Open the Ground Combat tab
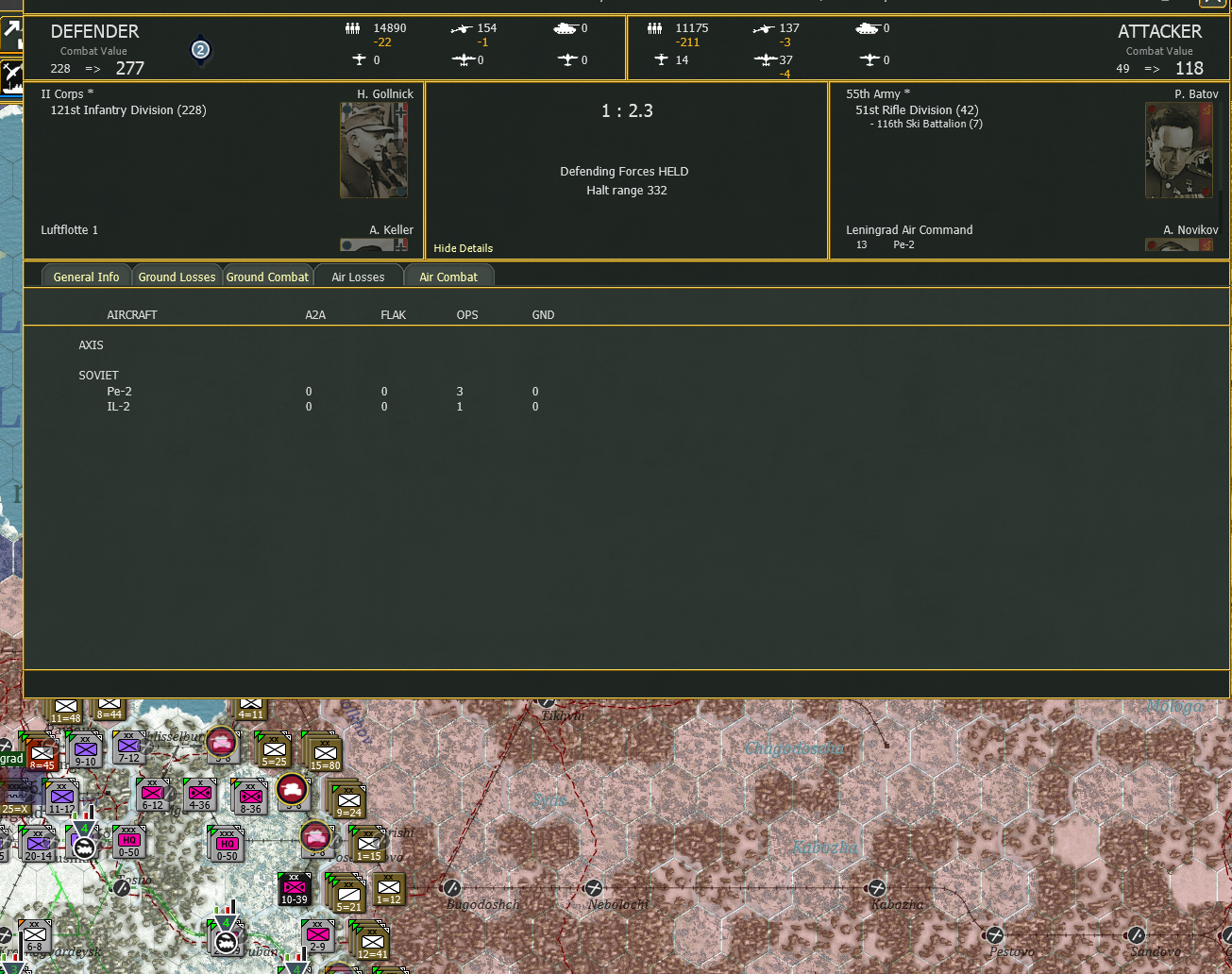 267,277
